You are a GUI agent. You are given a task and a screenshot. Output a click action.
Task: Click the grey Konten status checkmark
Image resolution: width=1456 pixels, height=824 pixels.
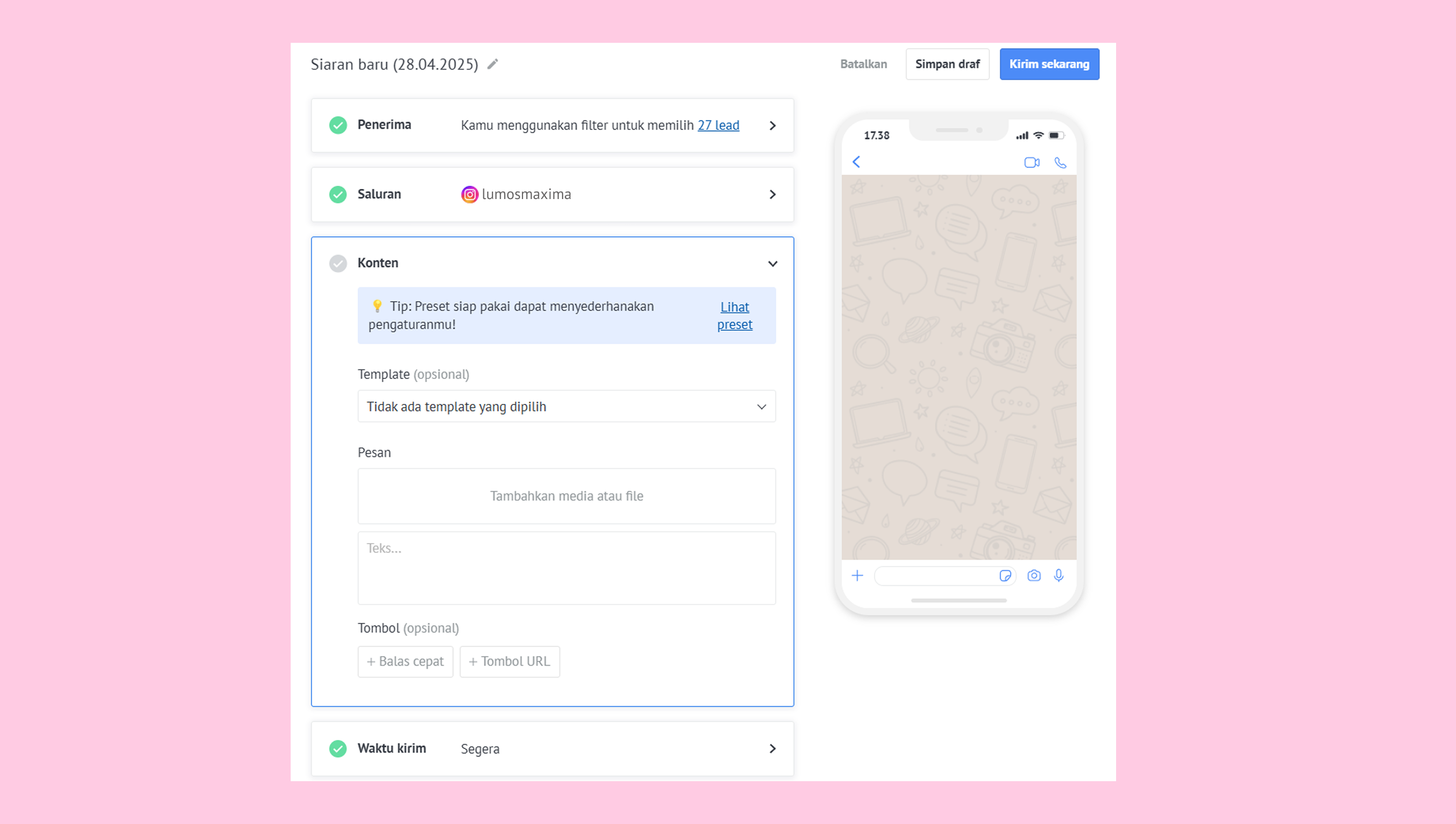click(338, 263)
